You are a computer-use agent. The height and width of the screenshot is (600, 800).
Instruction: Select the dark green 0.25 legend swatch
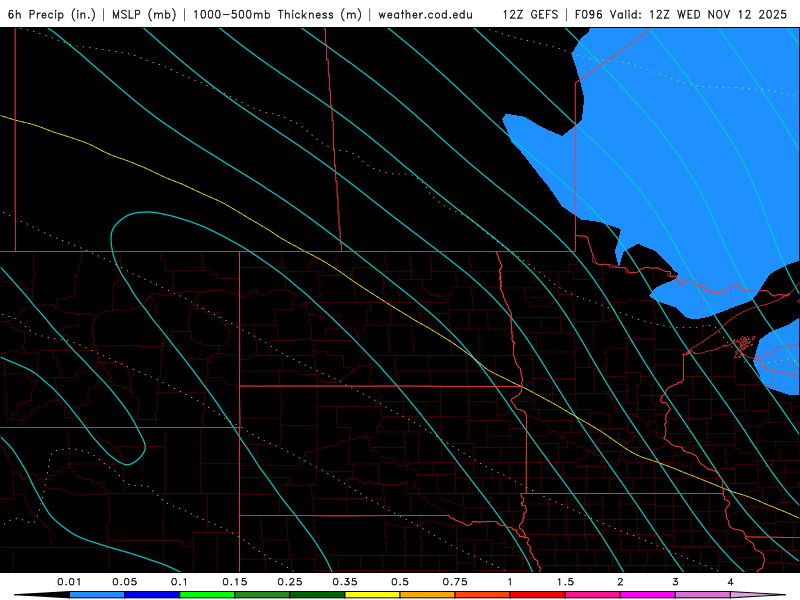[317, 595]
